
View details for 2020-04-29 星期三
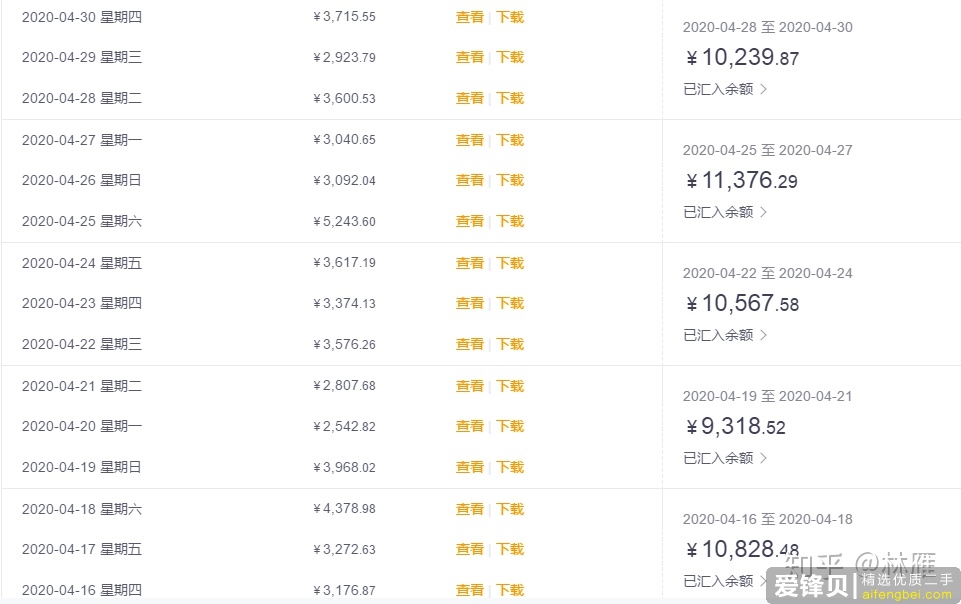pos(470,58)
